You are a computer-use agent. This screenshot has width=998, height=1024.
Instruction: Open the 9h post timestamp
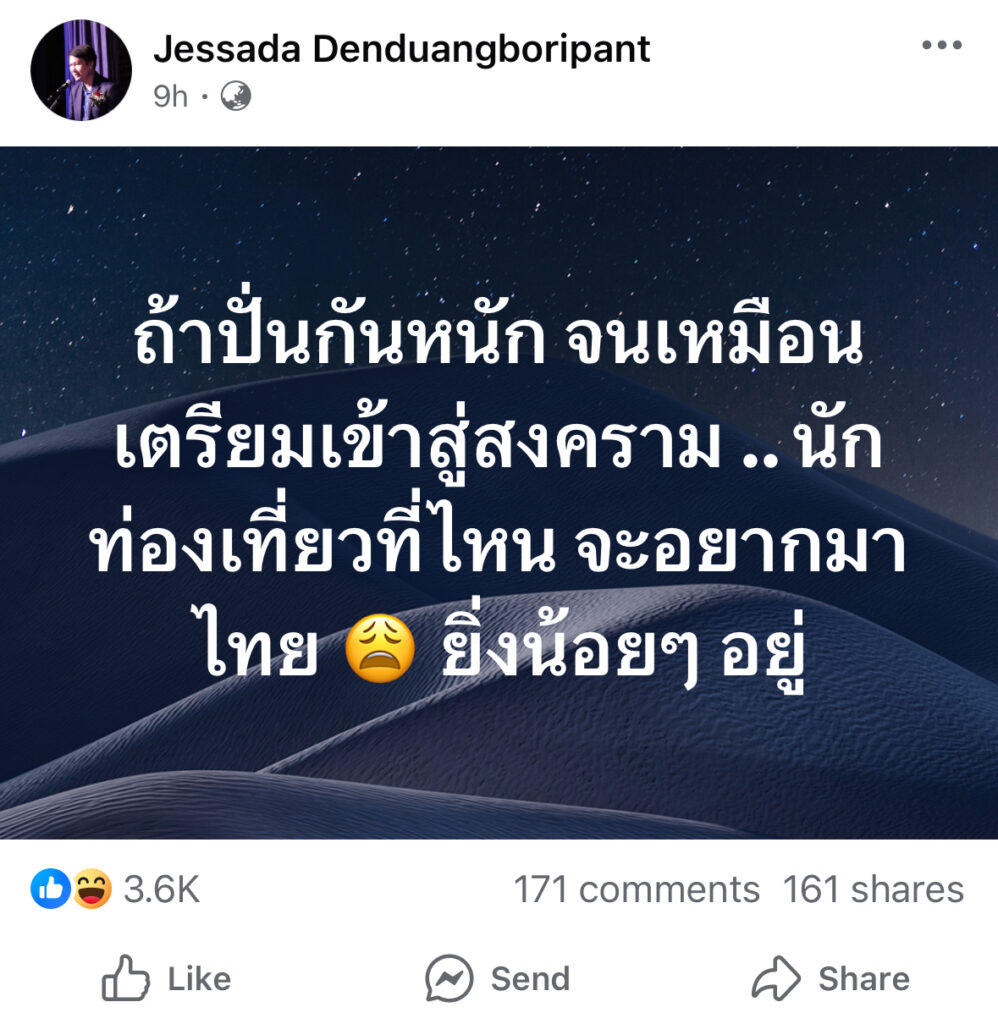(170, 97)
